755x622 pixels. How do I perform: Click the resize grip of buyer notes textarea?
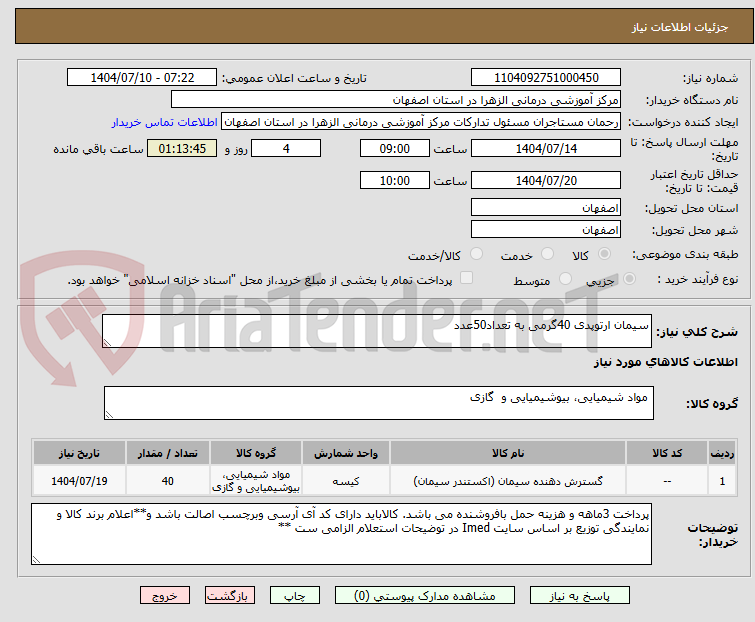pos(37,559)
